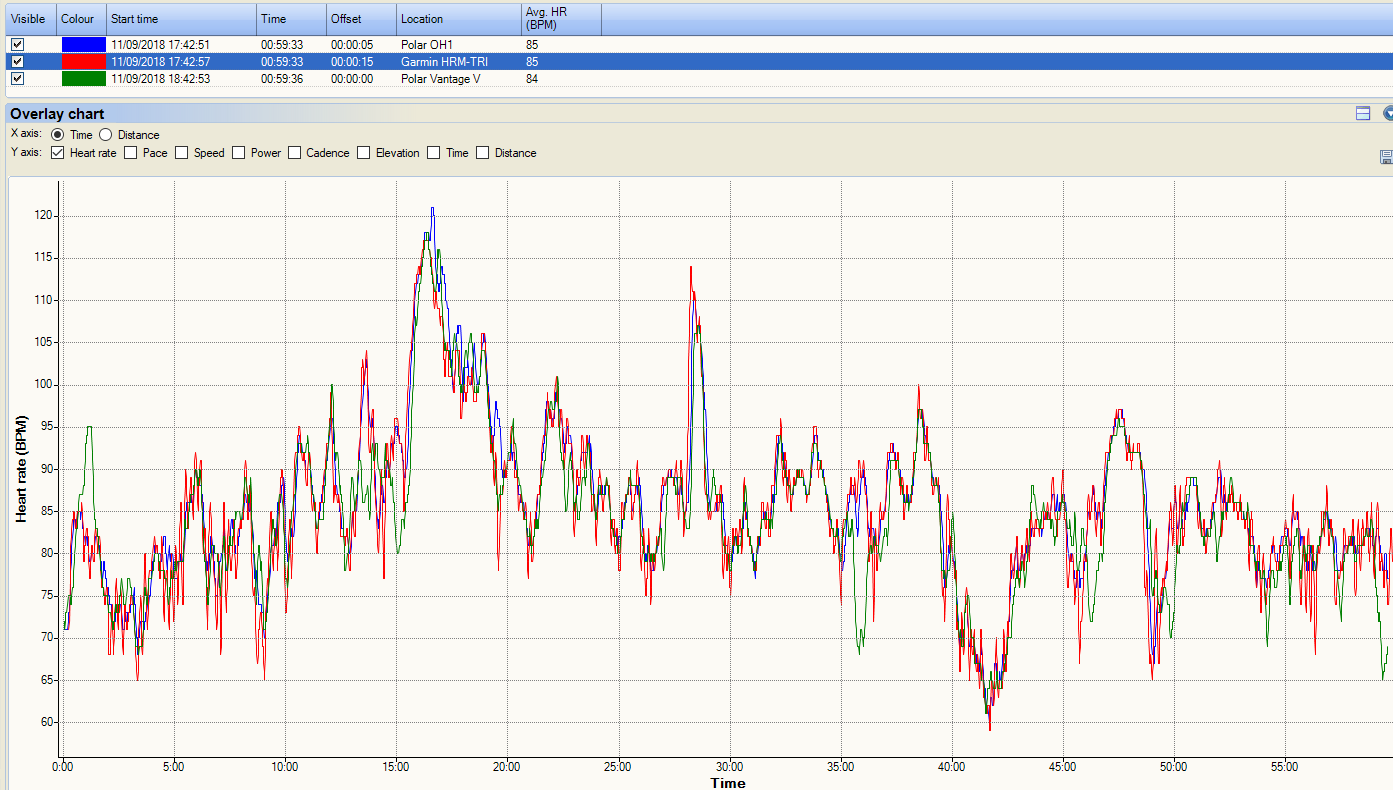Open the blue round dropdown arrow button
This screenshot has height=790, width=1393.
click(x=1388, y=114)
